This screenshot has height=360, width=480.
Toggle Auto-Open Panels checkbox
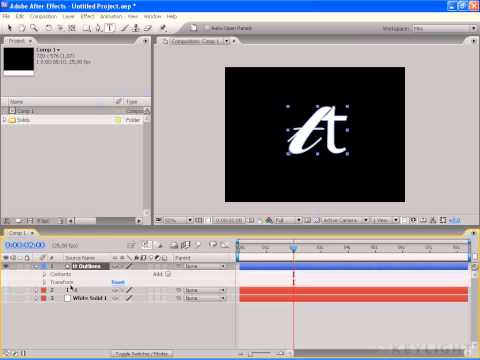coord(207,28)
